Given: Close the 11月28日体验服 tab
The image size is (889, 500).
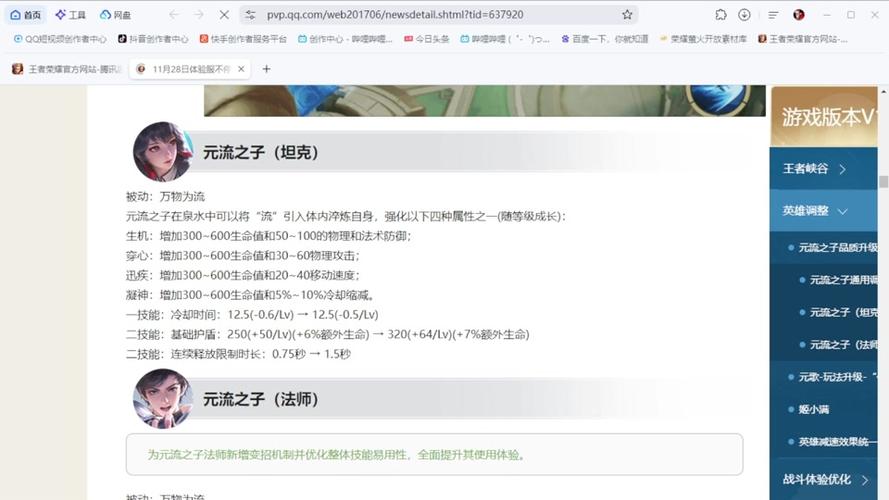Looking at the screenshot, I should pos(241,69).
